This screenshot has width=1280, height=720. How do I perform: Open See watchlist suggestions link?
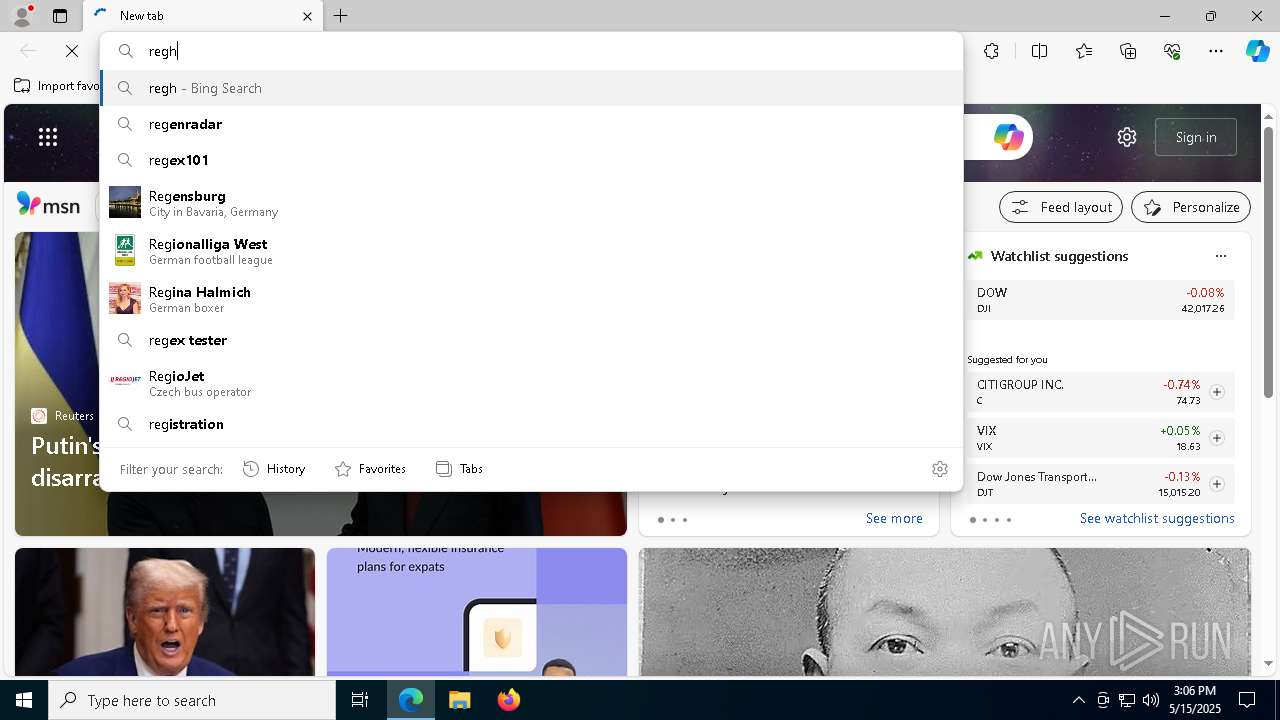pyautogui.click(x=1157, y=518)
